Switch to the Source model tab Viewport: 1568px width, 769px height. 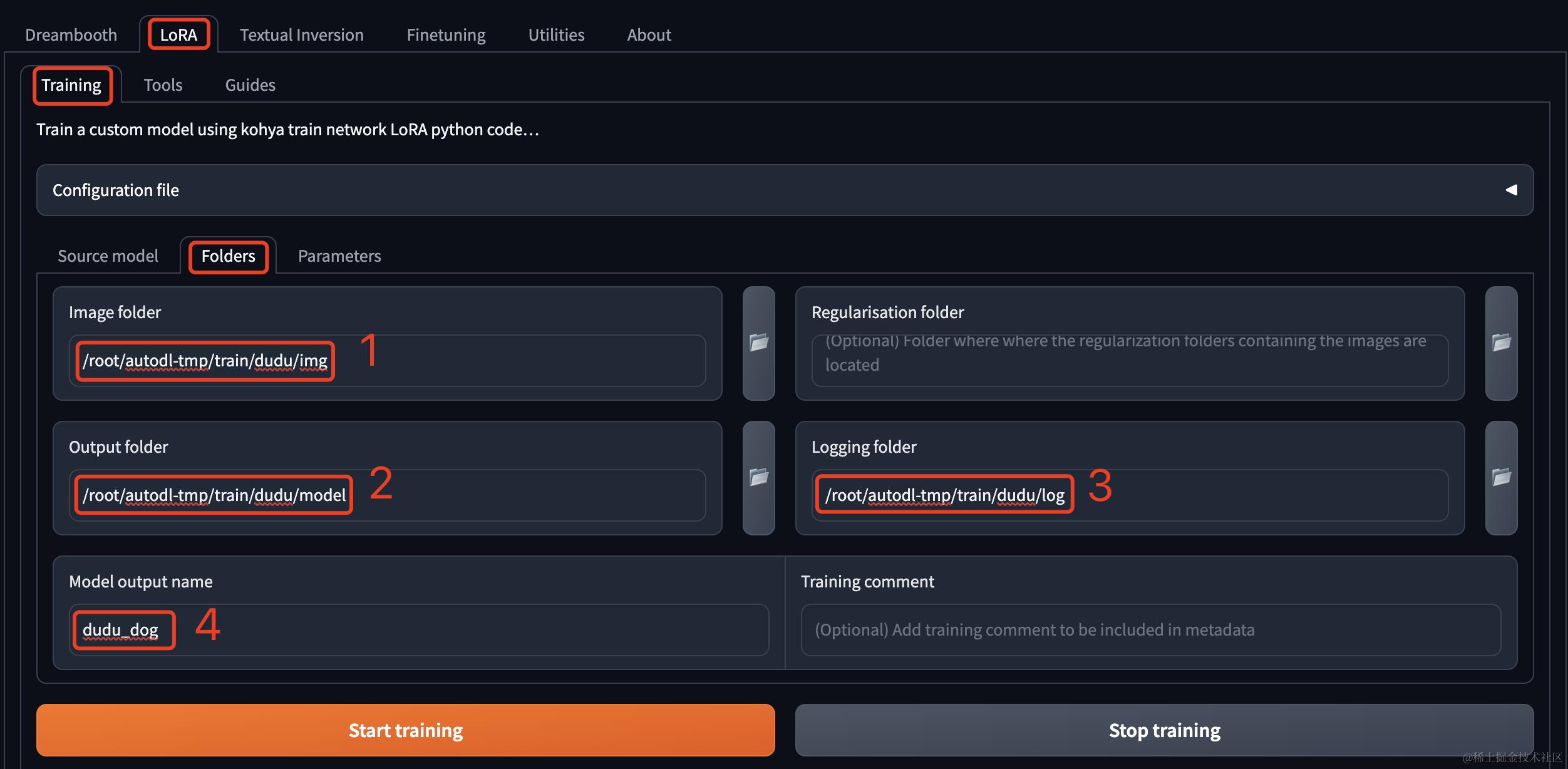(x=108, y=256)
